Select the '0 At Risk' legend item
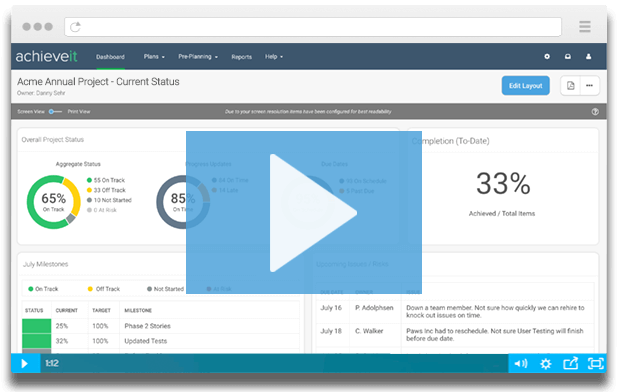This screenshot has width=617, height=392. 102,210
